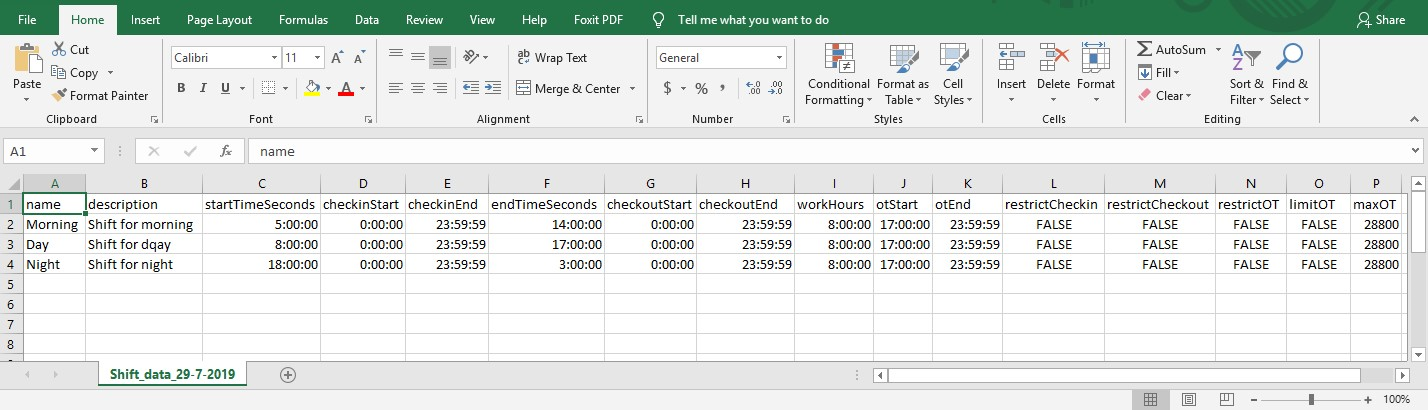This screenshot has height=410, width=1428.
Task: Expand the Name Box dropdown arrow
Action: click(x=95, y=151)
